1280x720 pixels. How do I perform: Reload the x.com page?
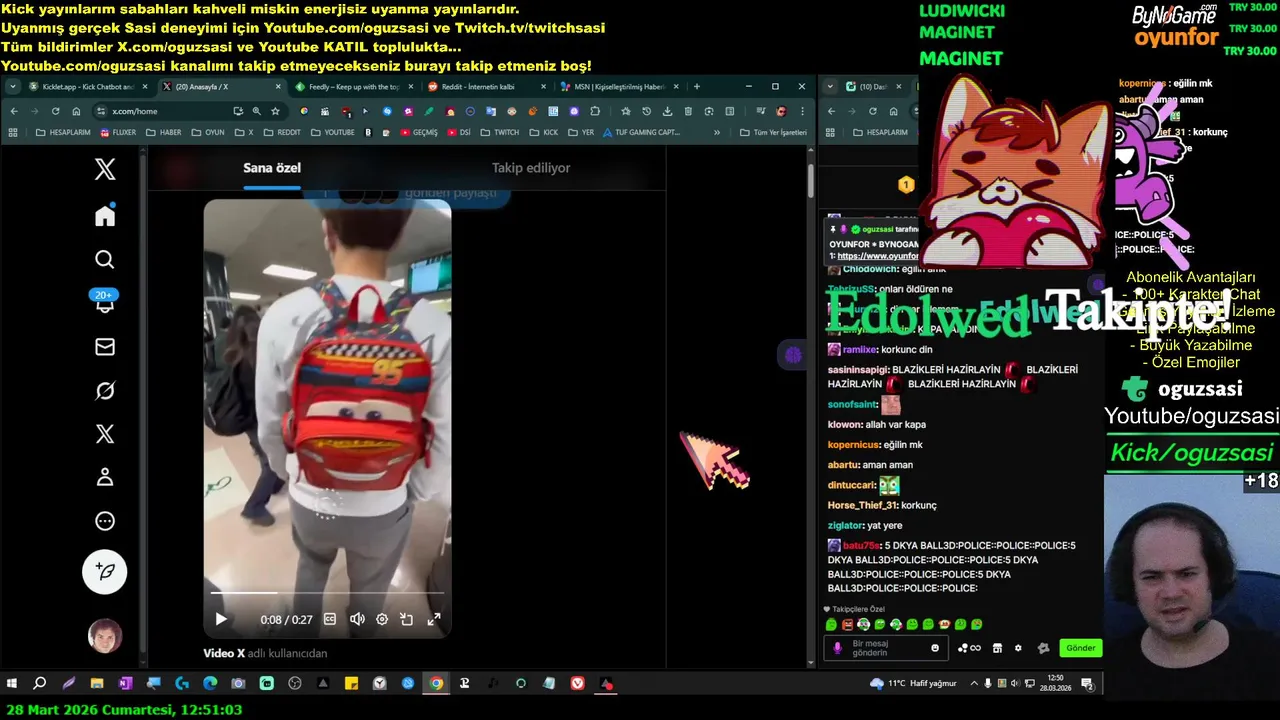click(55, 111)
